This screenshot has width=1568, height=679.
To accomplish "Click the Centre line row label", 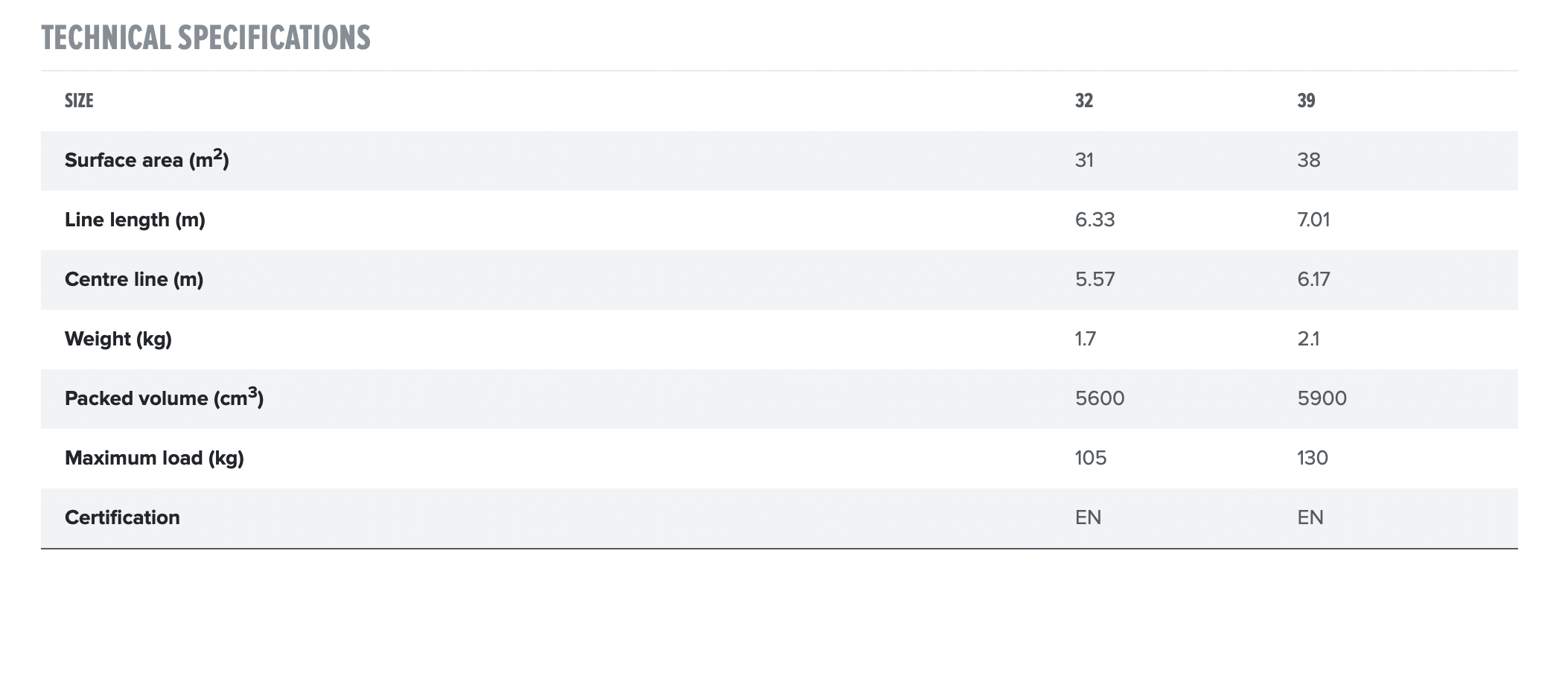I will pos(134,279).
